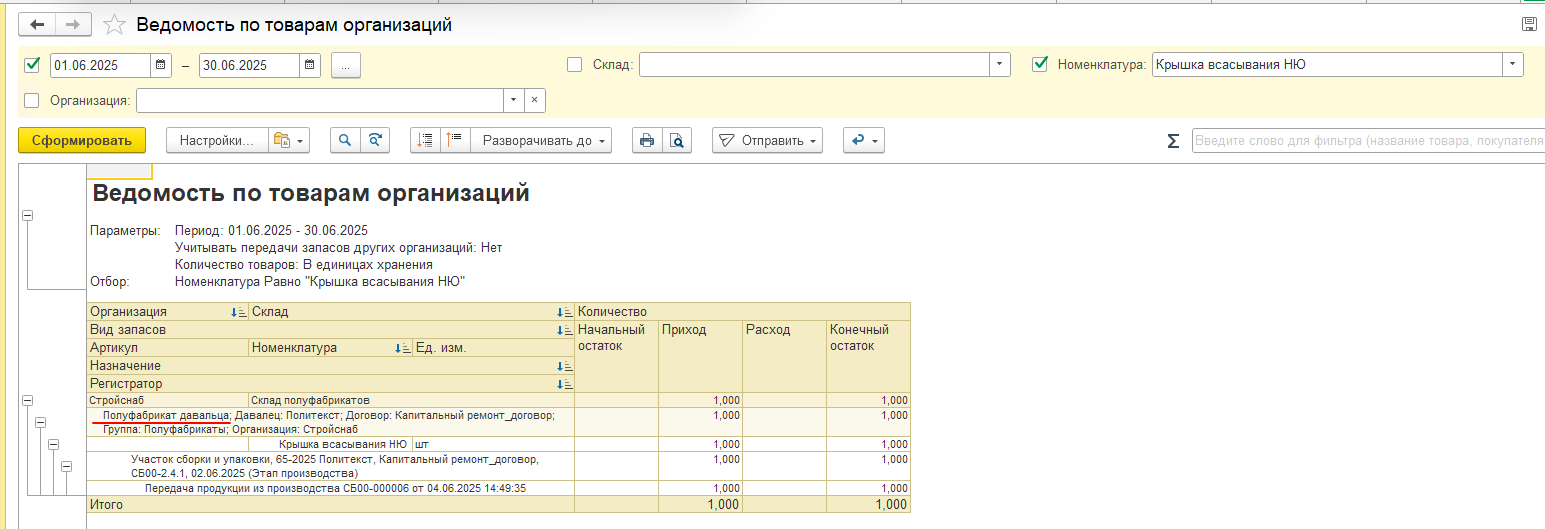Open calendar for start date 01.06.2025
Viewport: 1545px width, 529px height.
pyautogui.click(x=162, y=65)
